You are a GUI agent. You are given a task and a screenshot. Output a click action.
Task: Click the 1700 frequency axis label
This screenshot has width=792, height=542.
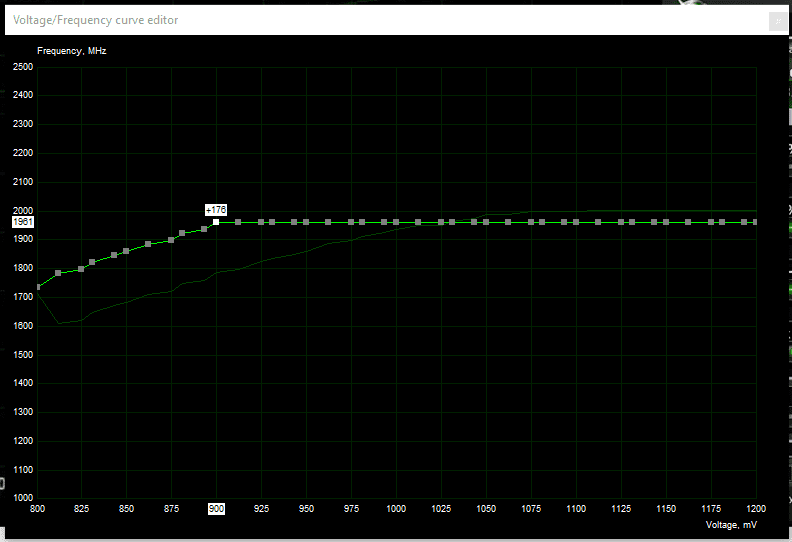[23, 297]
